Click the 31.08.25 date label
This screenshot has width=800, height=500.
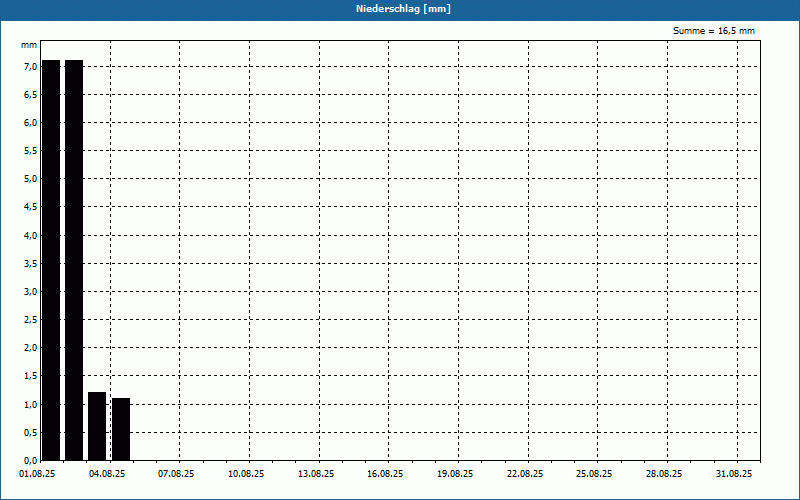tap(734, 474)
